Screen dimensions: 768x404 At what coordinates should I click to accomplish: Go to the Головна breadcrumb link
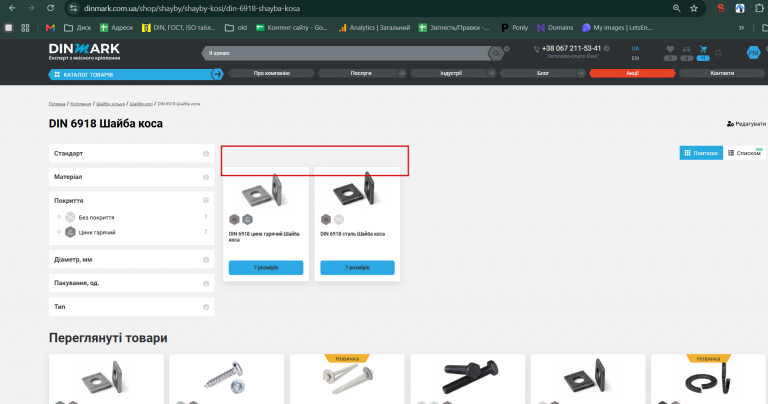coord(57,104)
